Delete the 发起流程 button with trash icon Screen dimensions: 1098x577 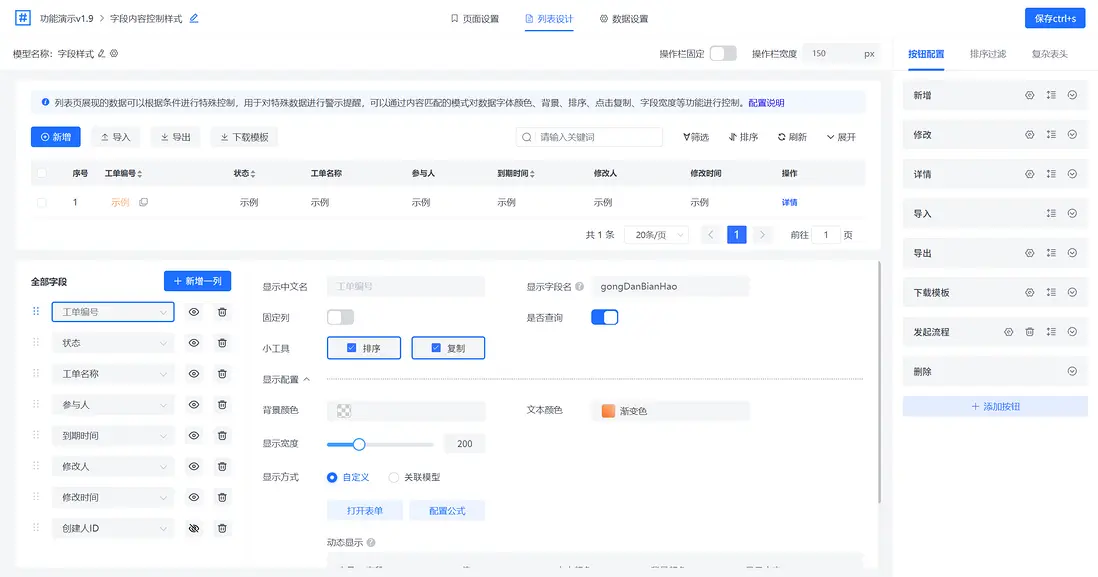click(x=1030, y=331)
